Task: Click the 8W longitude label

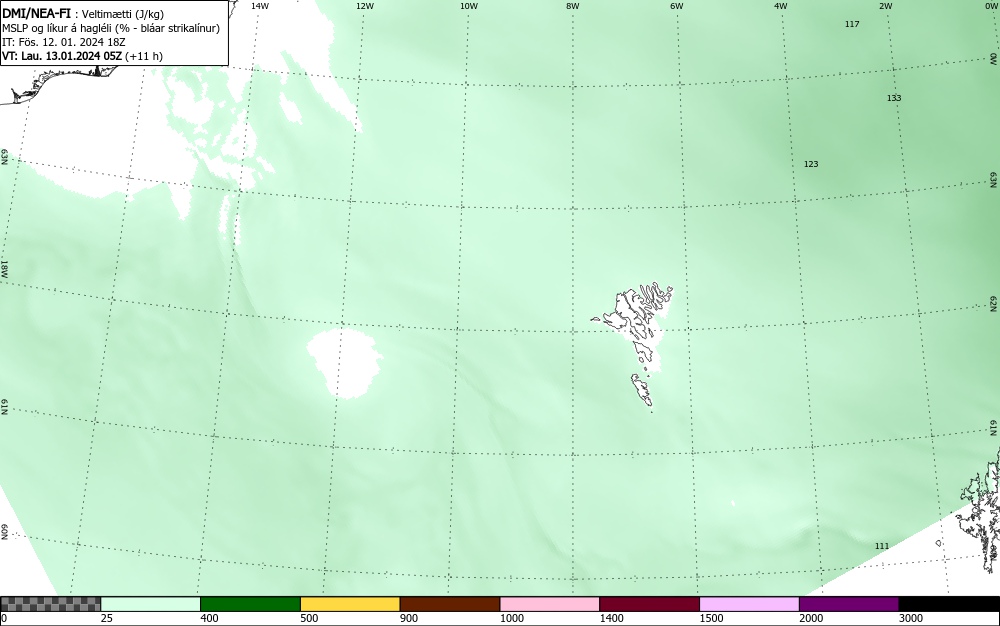Action: coord(573,6)
